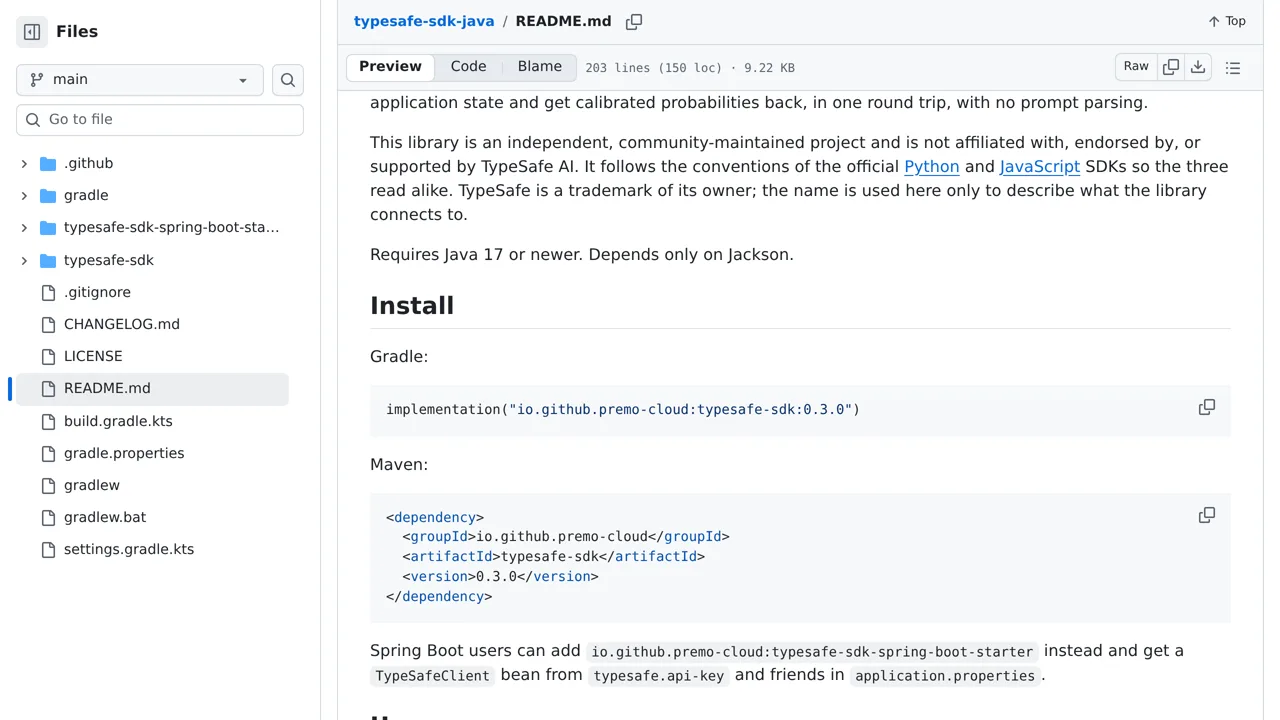Switch to the Code tab
This screenshot has height=720, width=1280.
(469, 67)
